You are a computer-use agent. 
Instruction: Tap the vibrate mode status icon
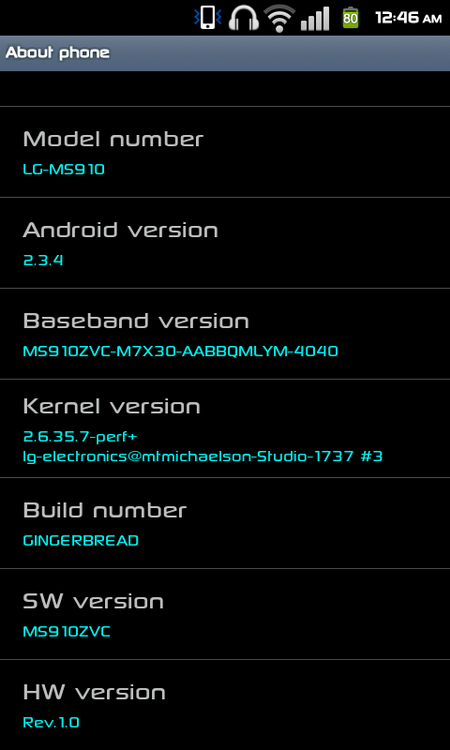tap(208, 18)
